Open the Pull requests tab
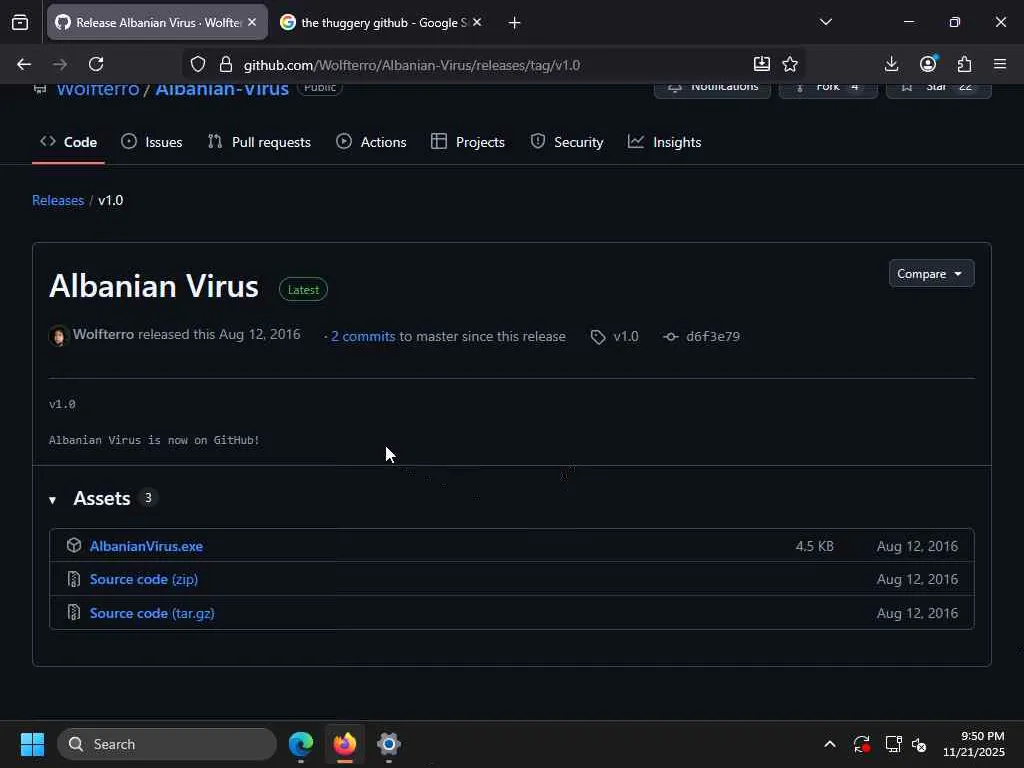1024x768 pixels. [x=259, y=142]
